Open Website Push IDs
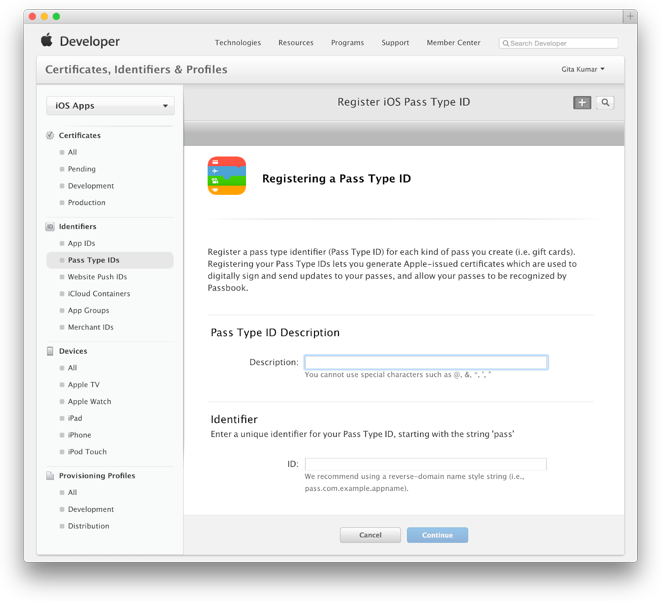 [x=97, y=277]
